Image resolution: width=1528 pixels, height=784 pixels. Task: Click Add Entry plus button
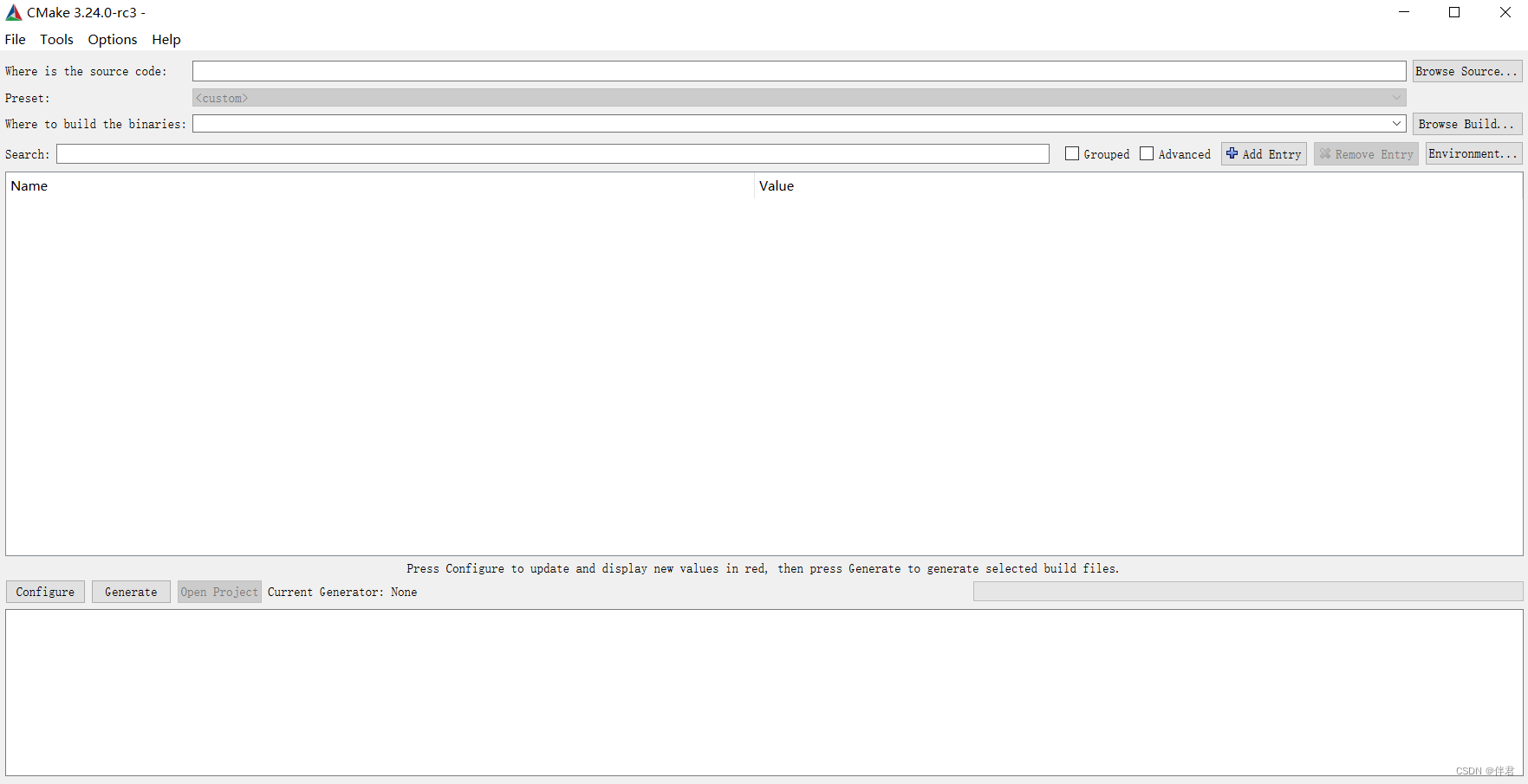pyautogui.click(x=1264, y=154)
